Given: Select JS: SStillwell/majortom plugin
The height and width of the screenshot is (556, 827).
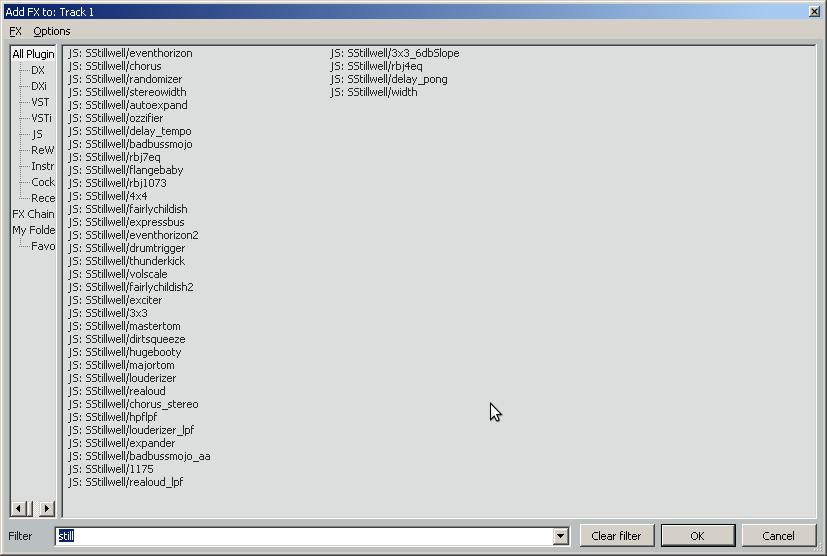Looking at the screenshot, I should tap(121, 365).
